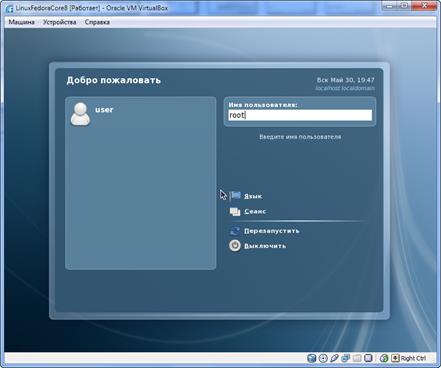This screenshot has width=441, height=368.
Task: Click the restart arrows icon
Action: tap(235, 231)
